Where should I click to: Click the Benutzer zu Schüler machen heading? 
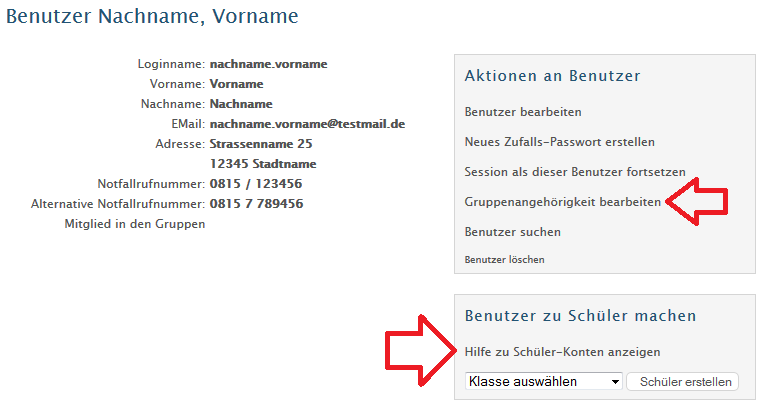coord(580,316)
